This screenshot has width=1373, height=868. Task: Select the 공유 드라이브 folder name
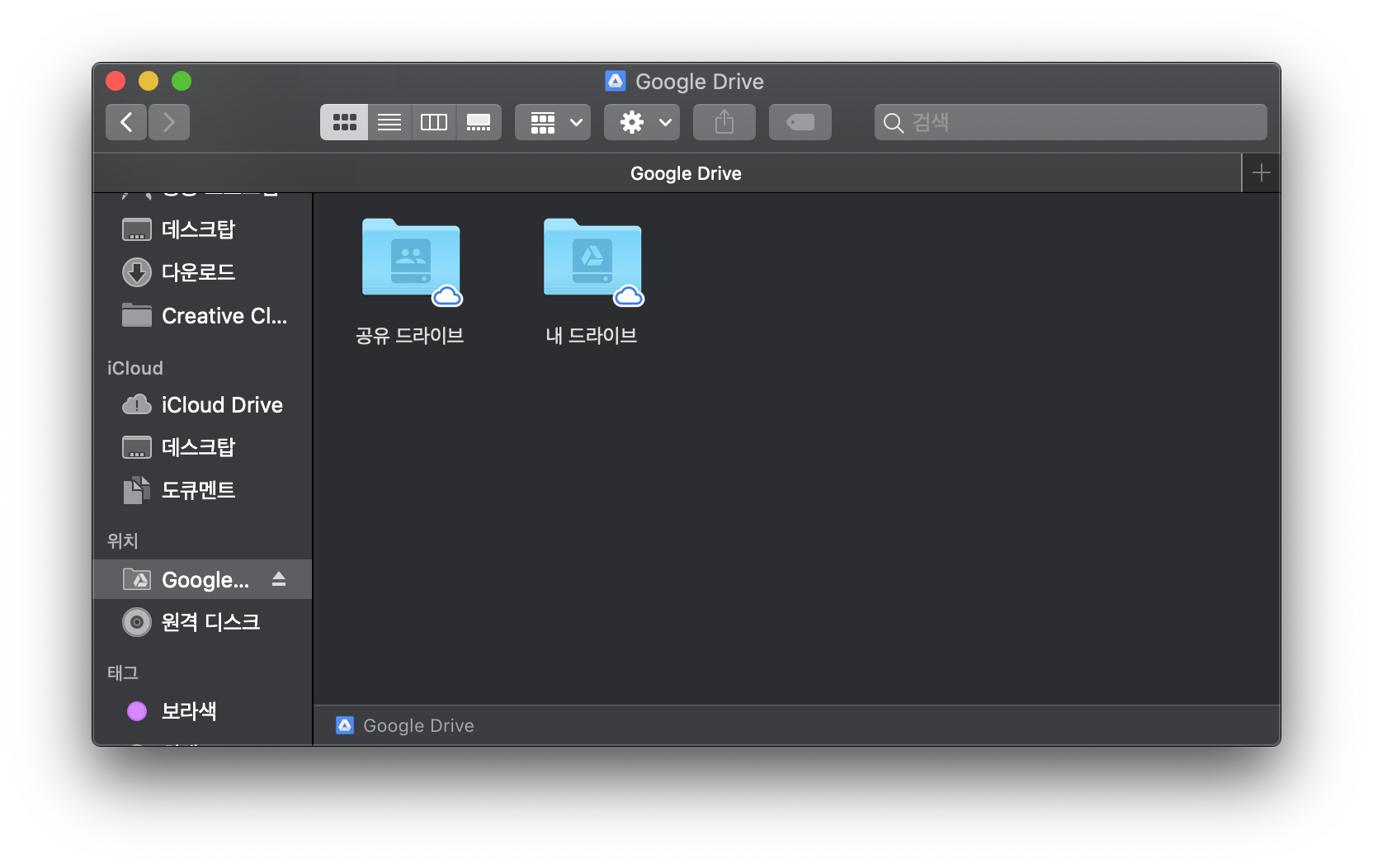click(x=409, y=336)
